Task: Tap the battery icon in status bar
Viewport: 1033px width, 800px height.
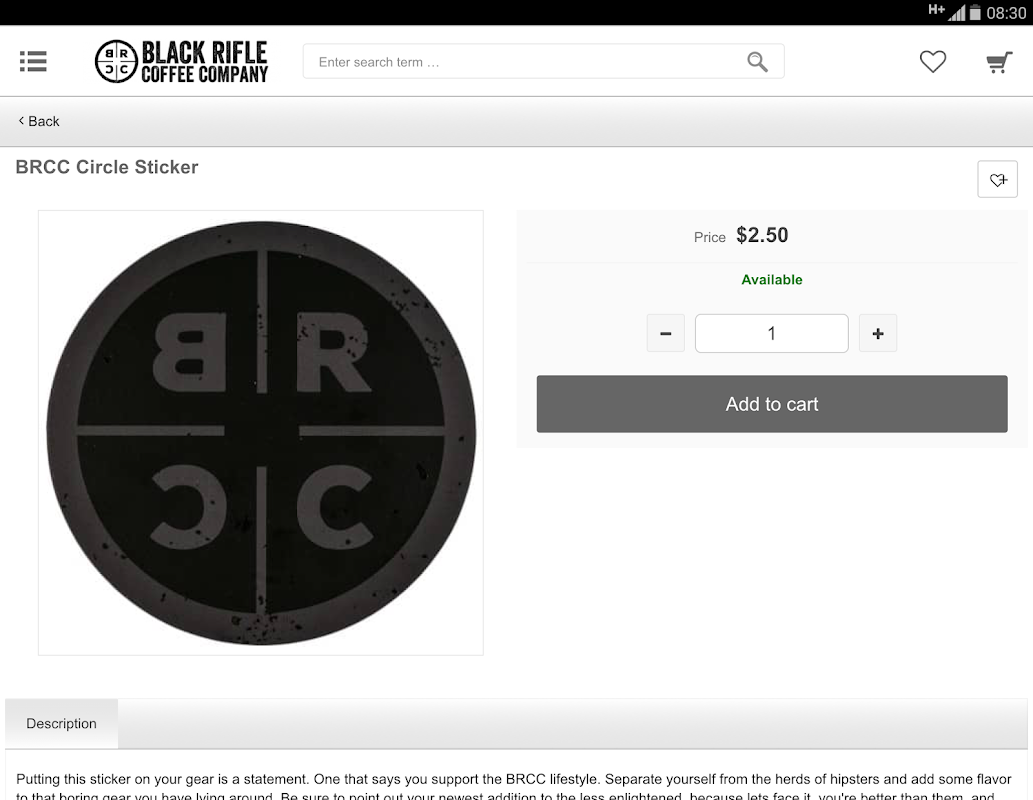Action: point(975,13)
